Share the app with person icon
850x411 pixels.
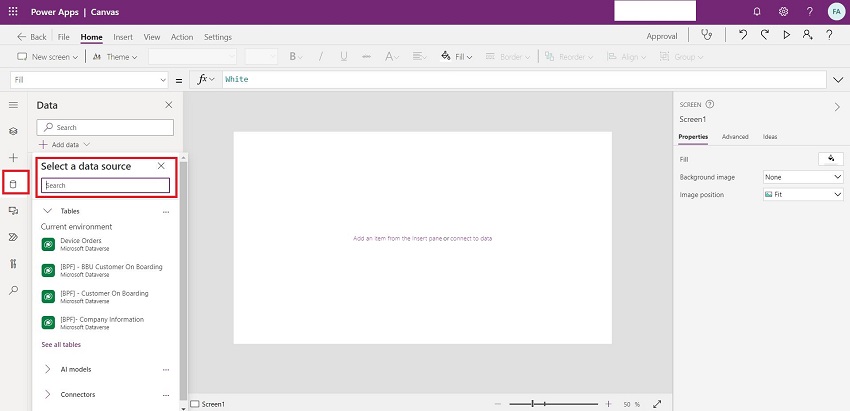808,35
